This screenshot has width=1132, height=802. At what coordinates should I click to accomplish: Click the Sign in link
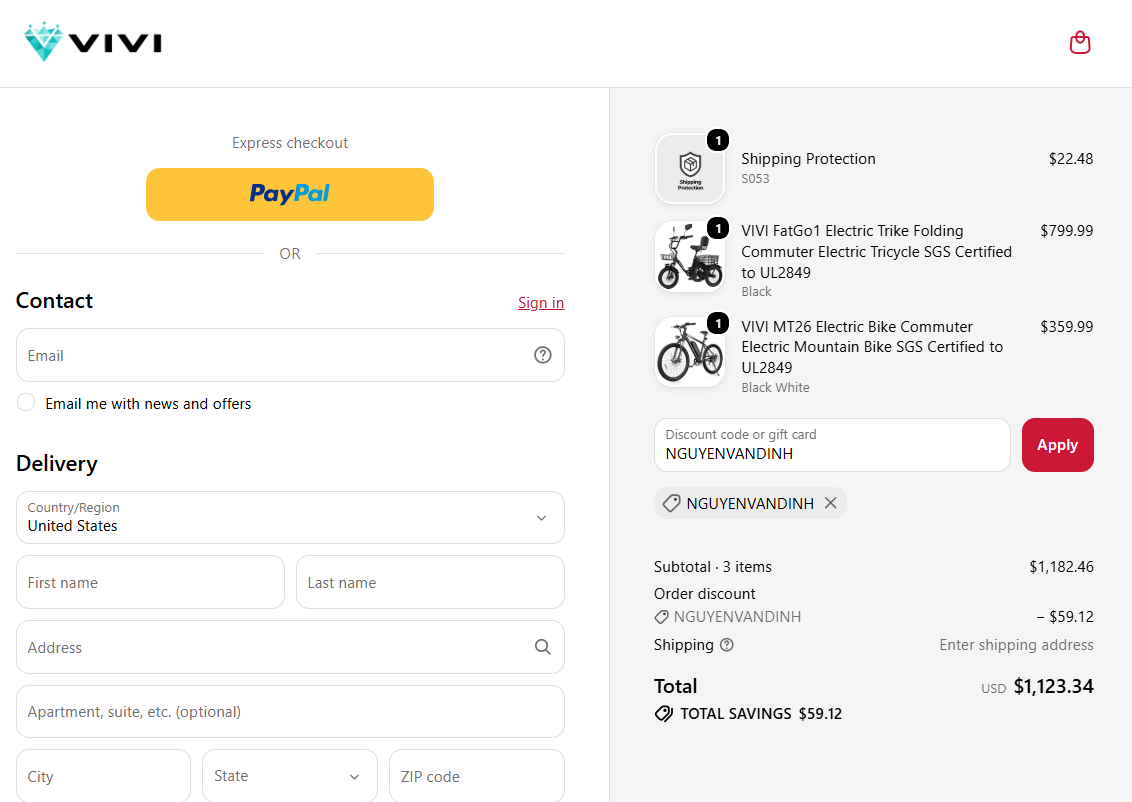(541, 302)
